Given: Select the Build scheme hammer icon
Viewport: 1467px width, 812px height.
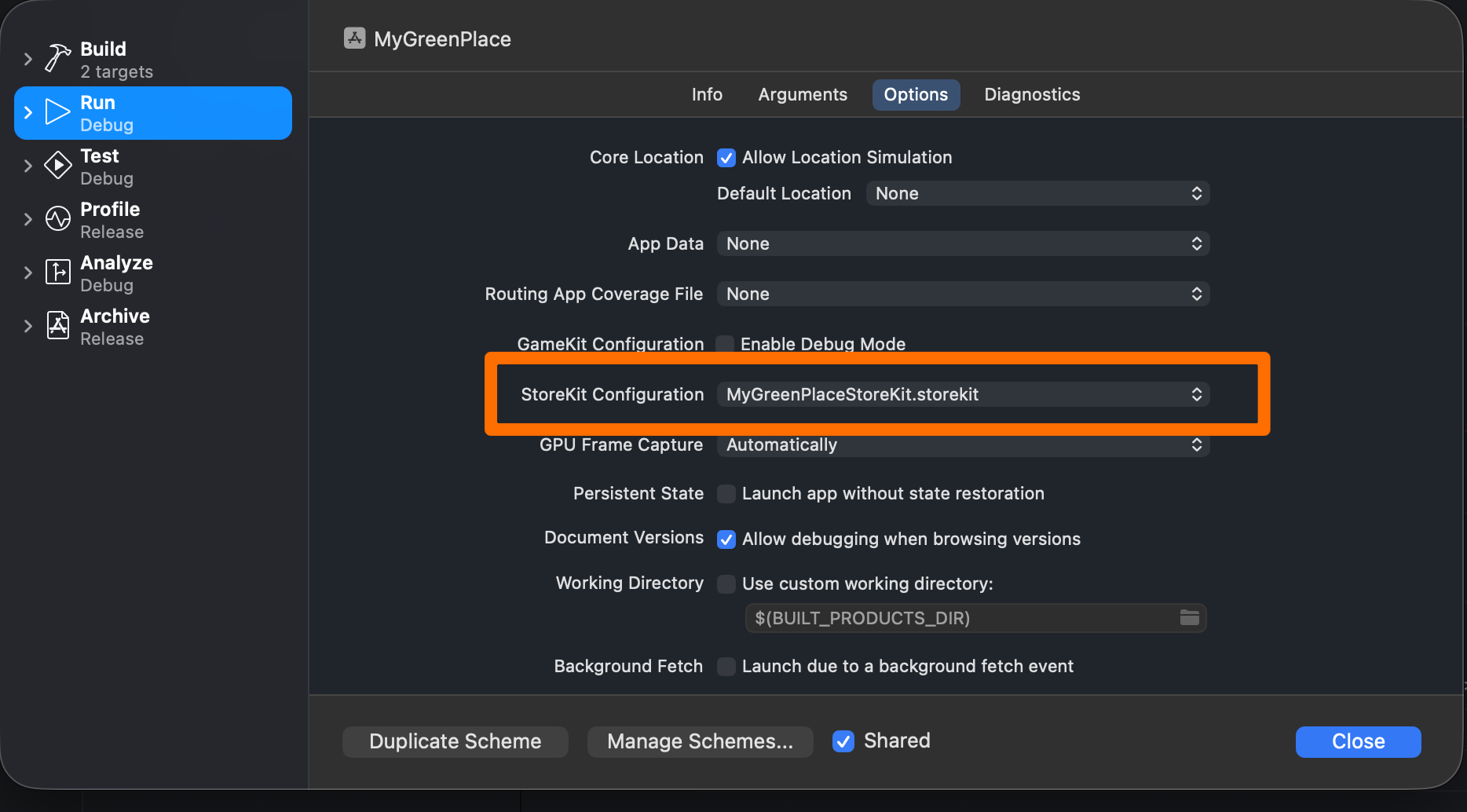Looking at the screenshot, I should [57, 57].
